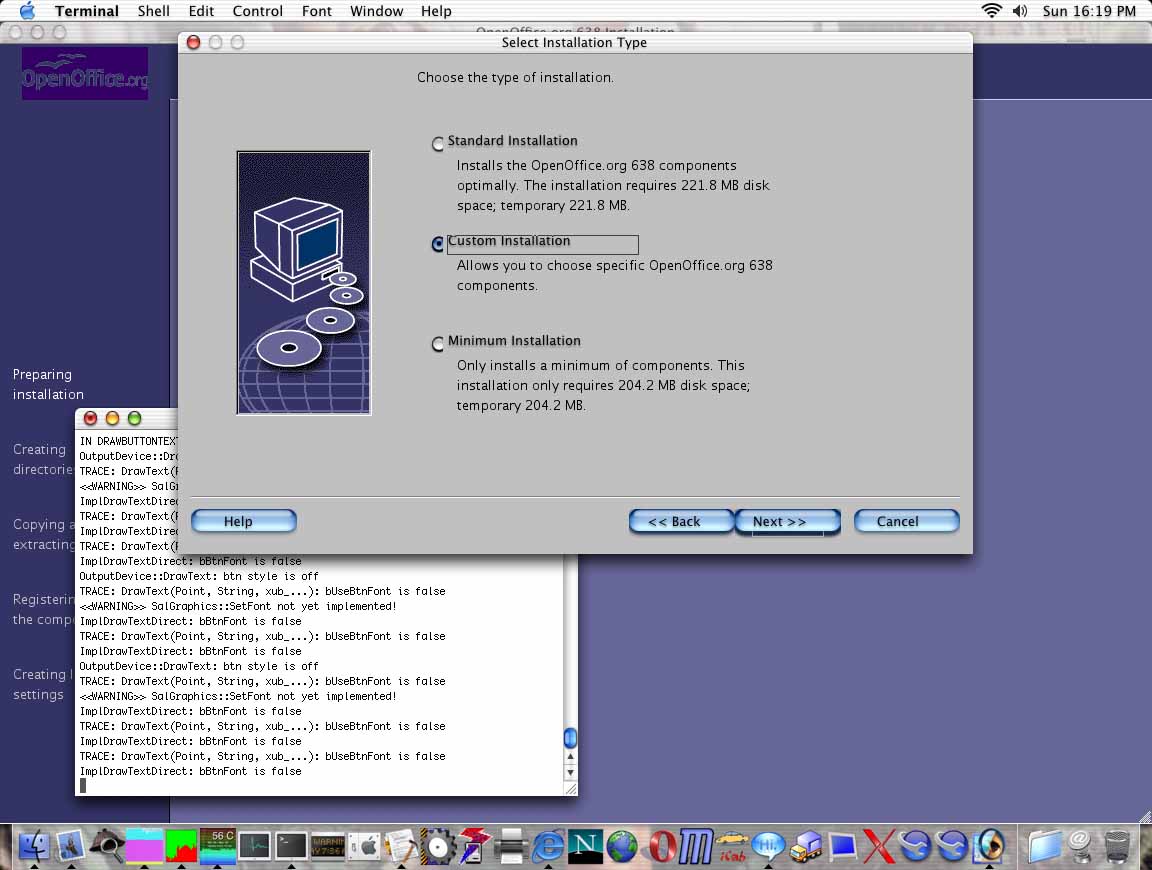This screenshot has width=1152, height=870.
Task: Click the Wi-Fi status icon in menu bar
Action: 992,10
